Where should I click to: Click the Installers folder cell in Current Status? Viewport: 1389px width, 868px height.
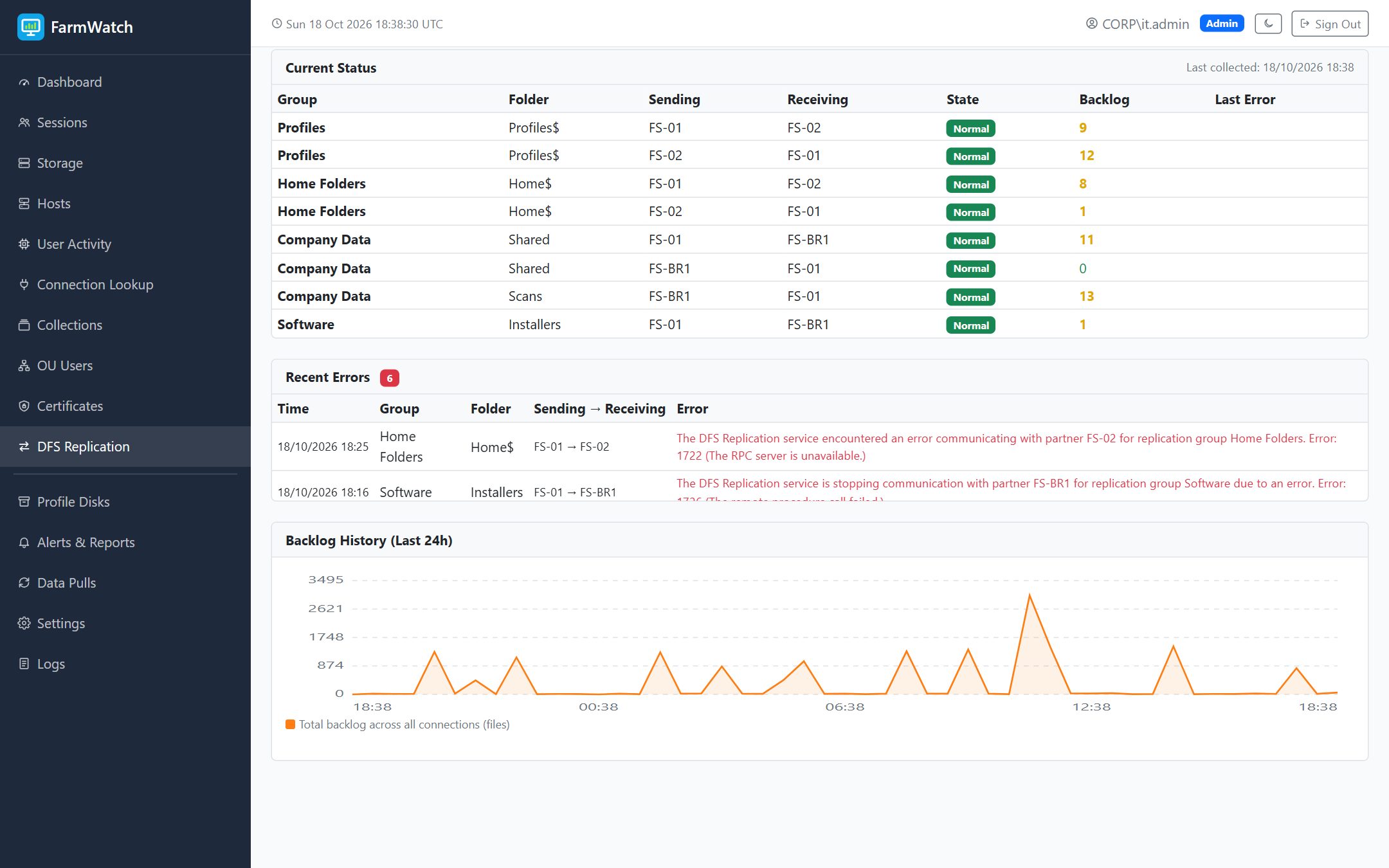(x=534, y=325)
